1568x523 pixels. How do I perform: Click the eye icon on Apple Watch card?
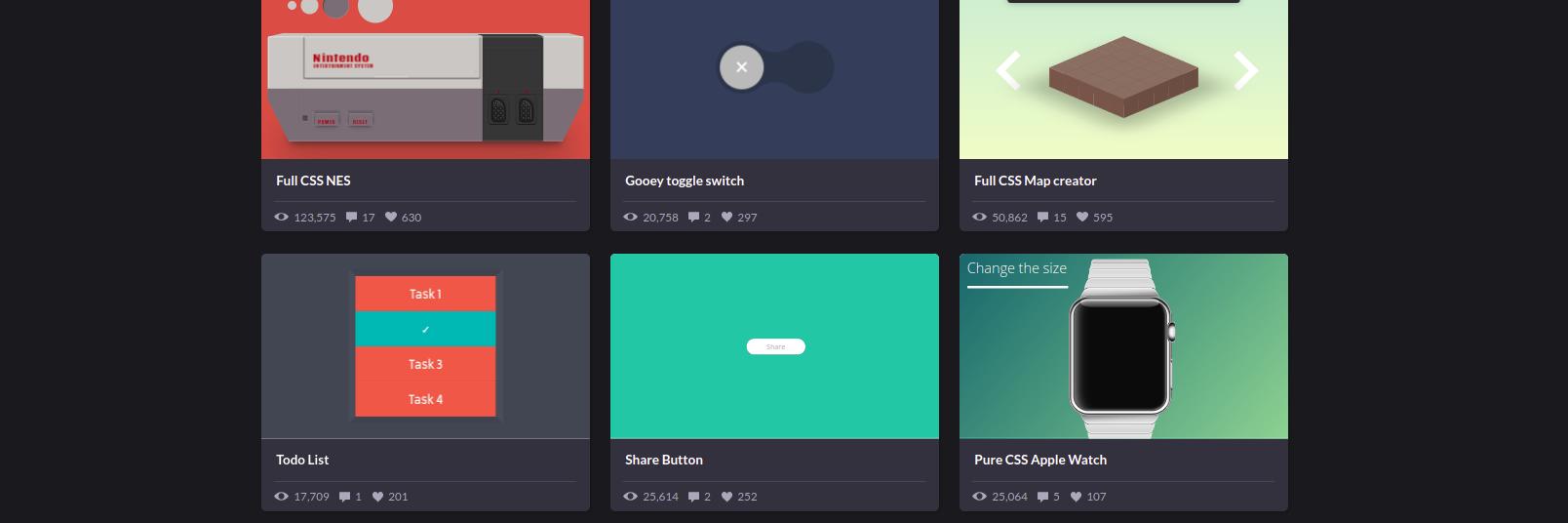[x=980, y=496]
